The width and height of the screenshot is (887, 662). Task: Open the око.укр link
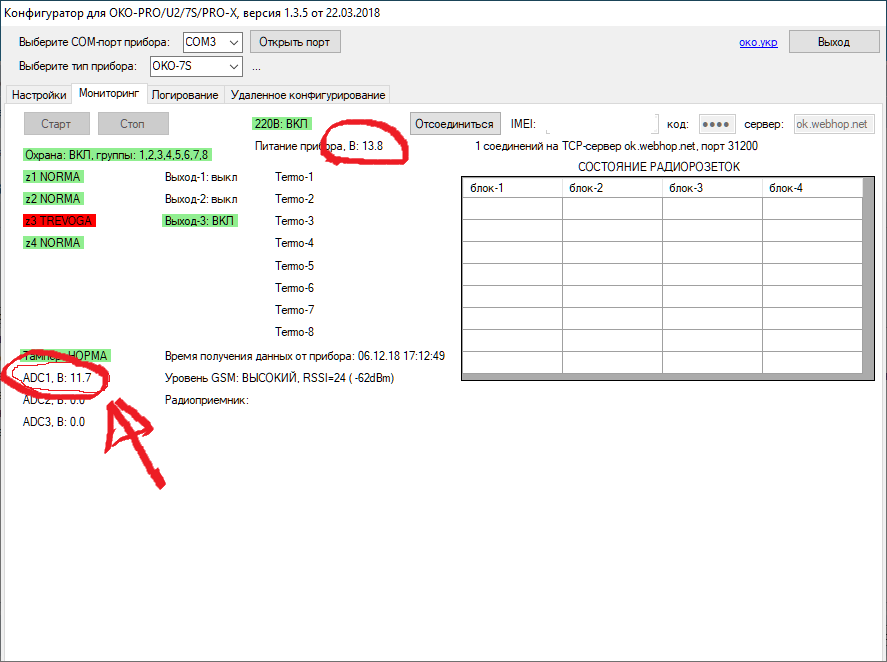(756, 42)
